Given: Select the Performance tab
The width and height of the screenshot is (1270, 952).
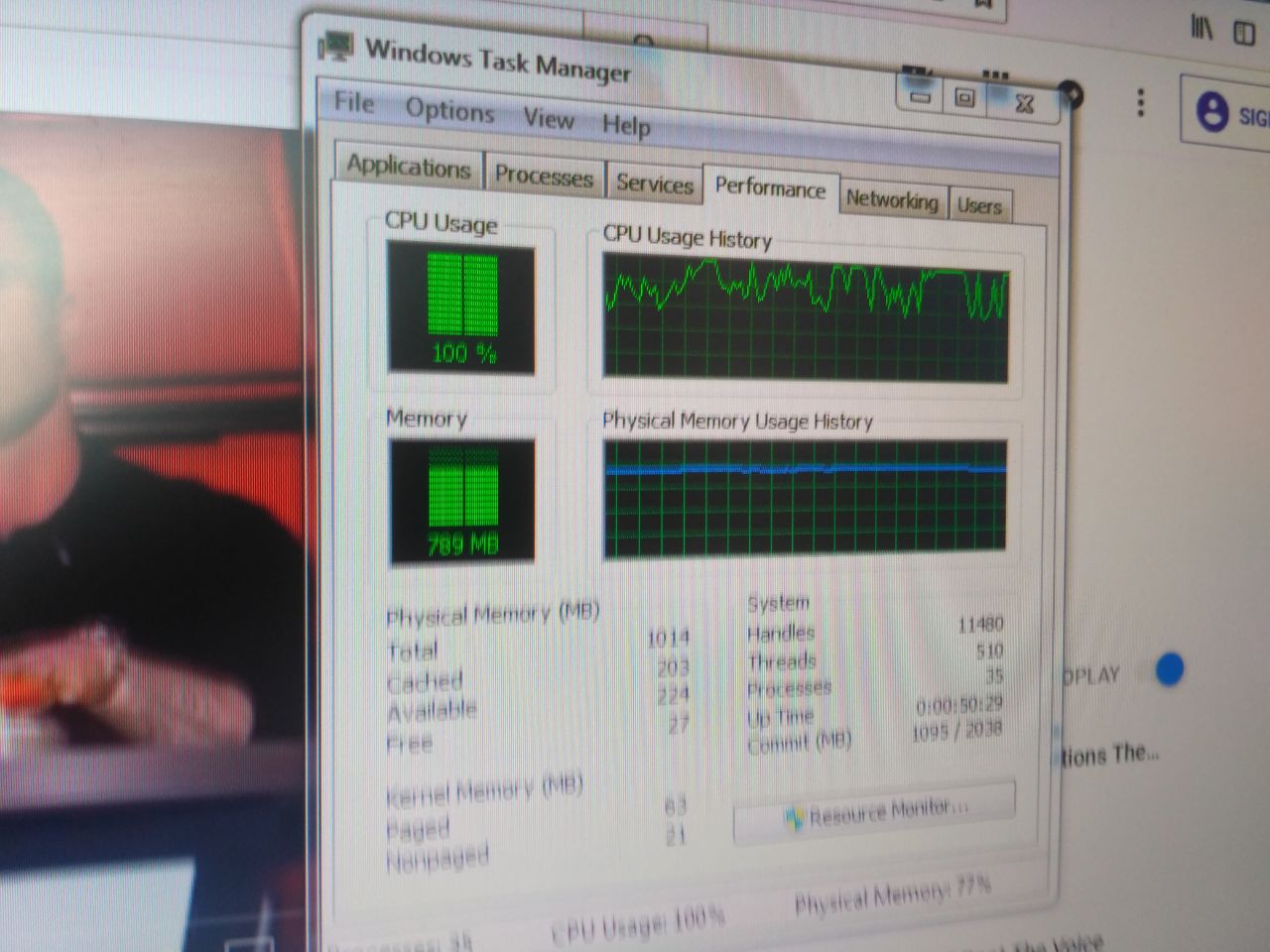Looking at the screenshot, I should pyautogui.click(x=770, y=188).
